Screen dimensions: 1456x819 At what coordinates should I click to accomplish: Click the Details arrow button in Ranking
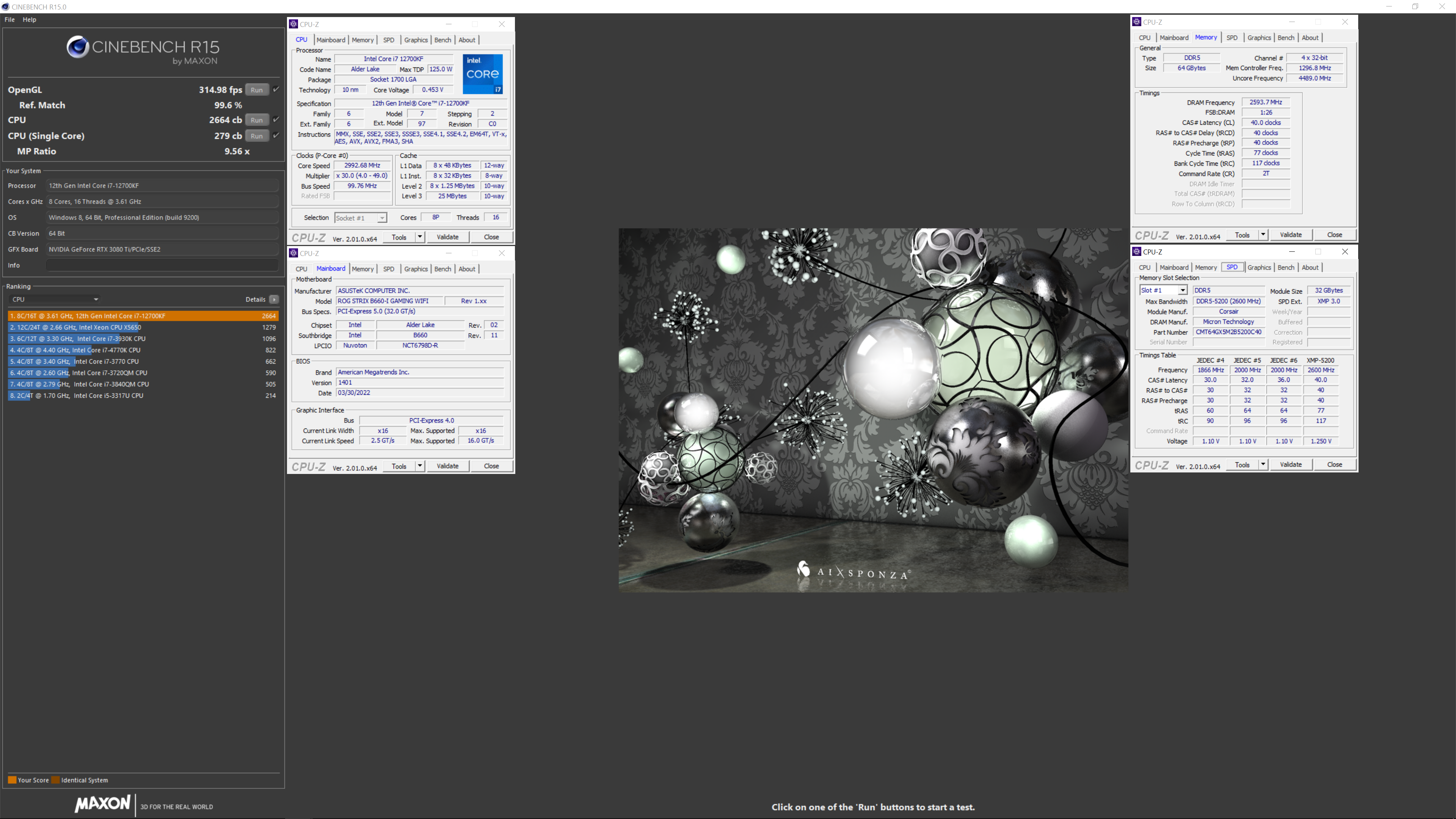coord(274,299)
